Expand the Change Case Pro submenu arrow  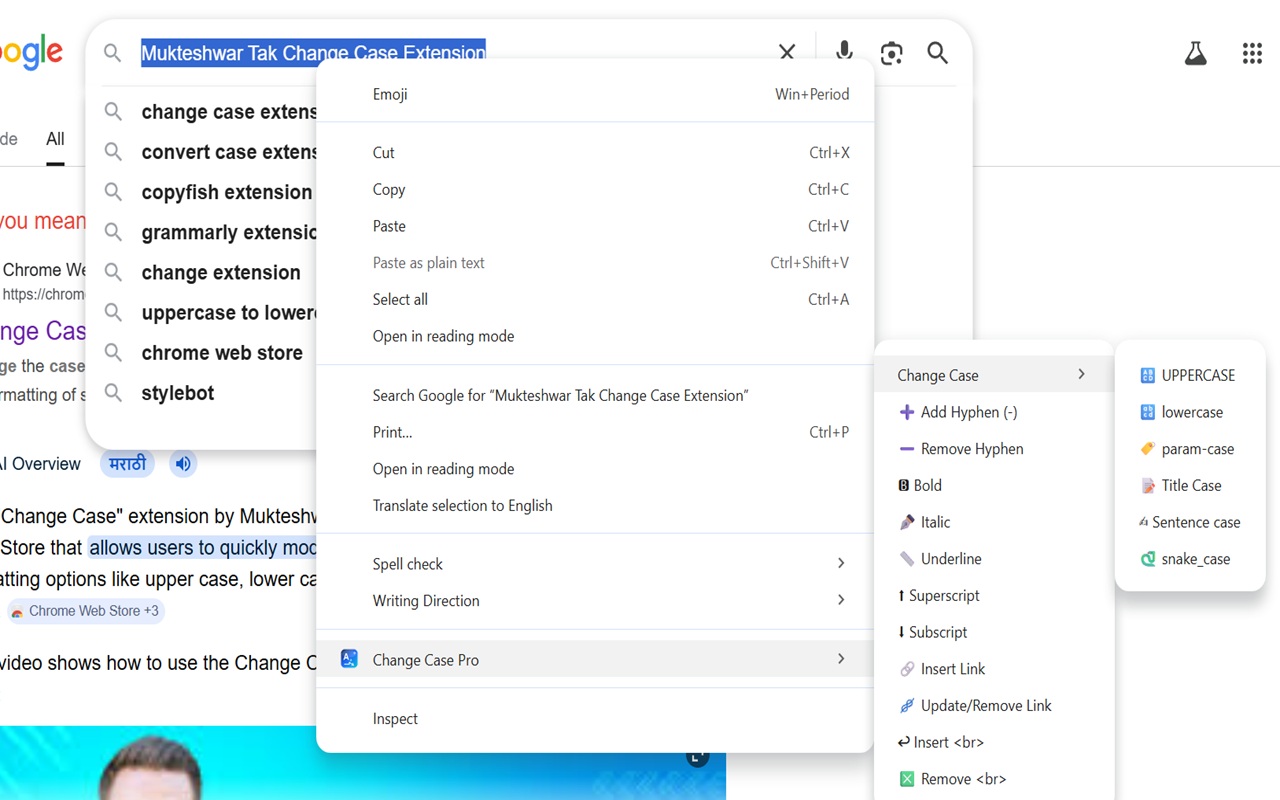tap(841, 659)
